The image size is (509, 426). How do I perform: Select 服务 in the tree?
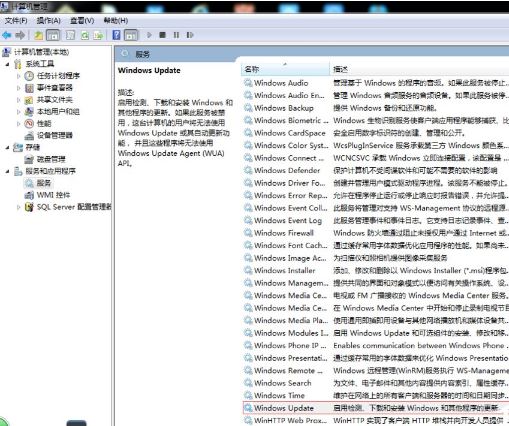(44, 183)
